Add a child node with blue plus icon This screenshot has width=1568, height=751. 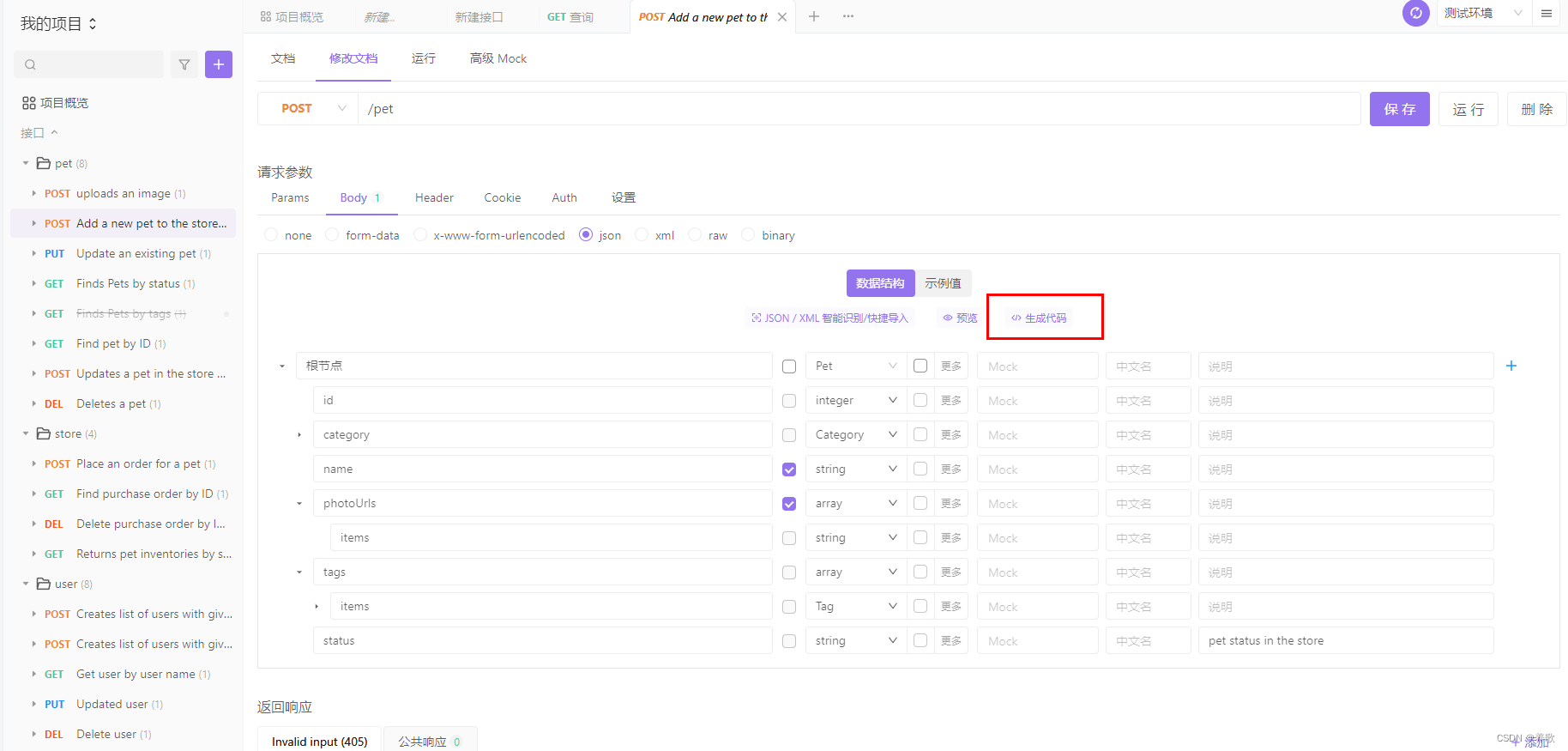(x=1511, y=366)
